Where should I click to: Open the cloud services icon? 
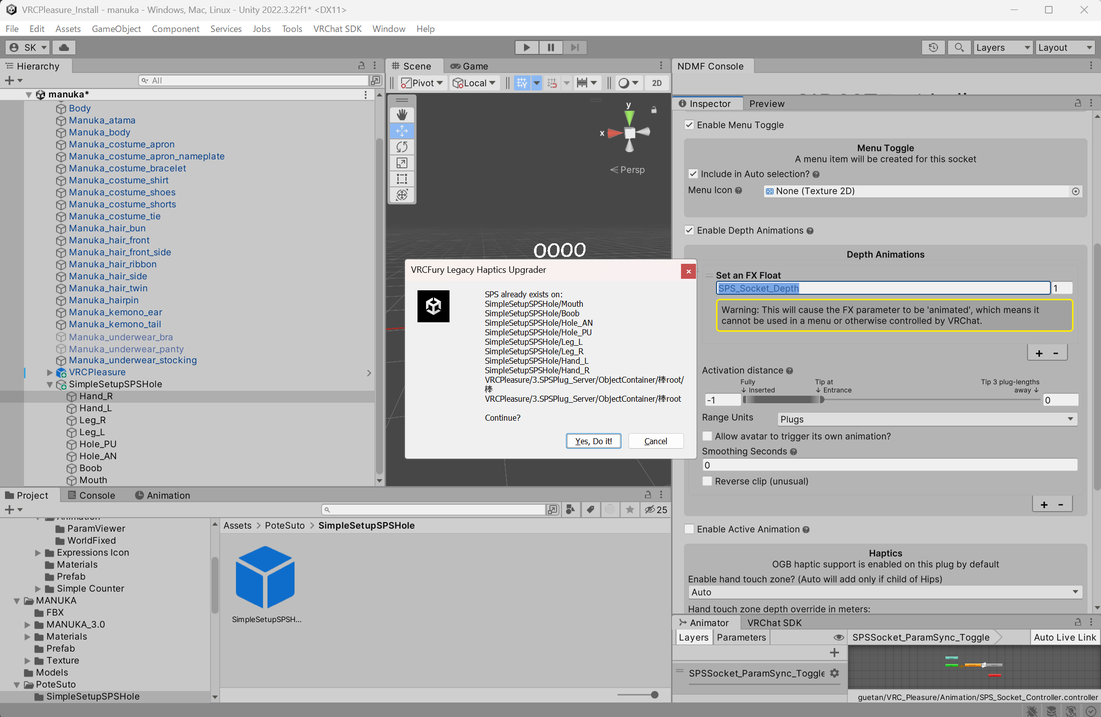[x=64, y=47]
